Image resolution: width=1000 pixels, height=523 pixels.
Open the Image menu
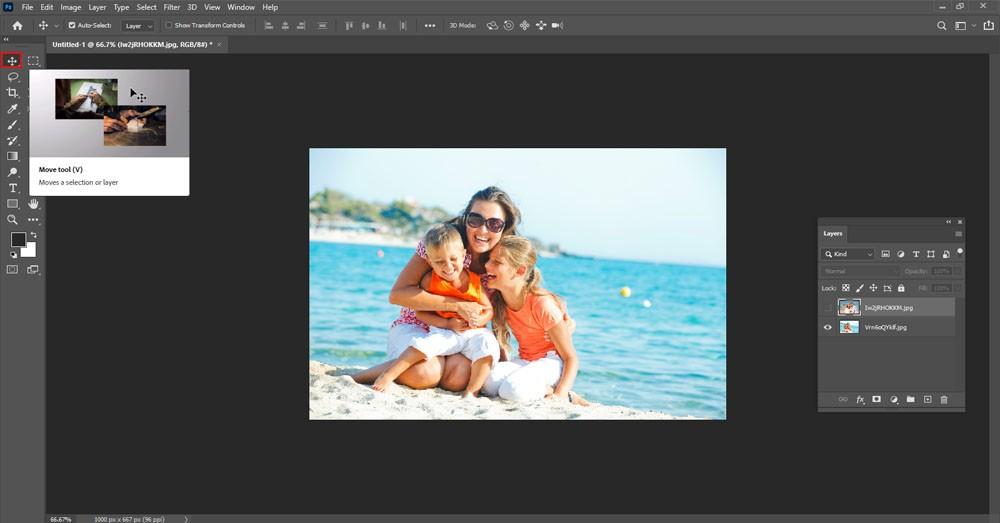(70, 7)
